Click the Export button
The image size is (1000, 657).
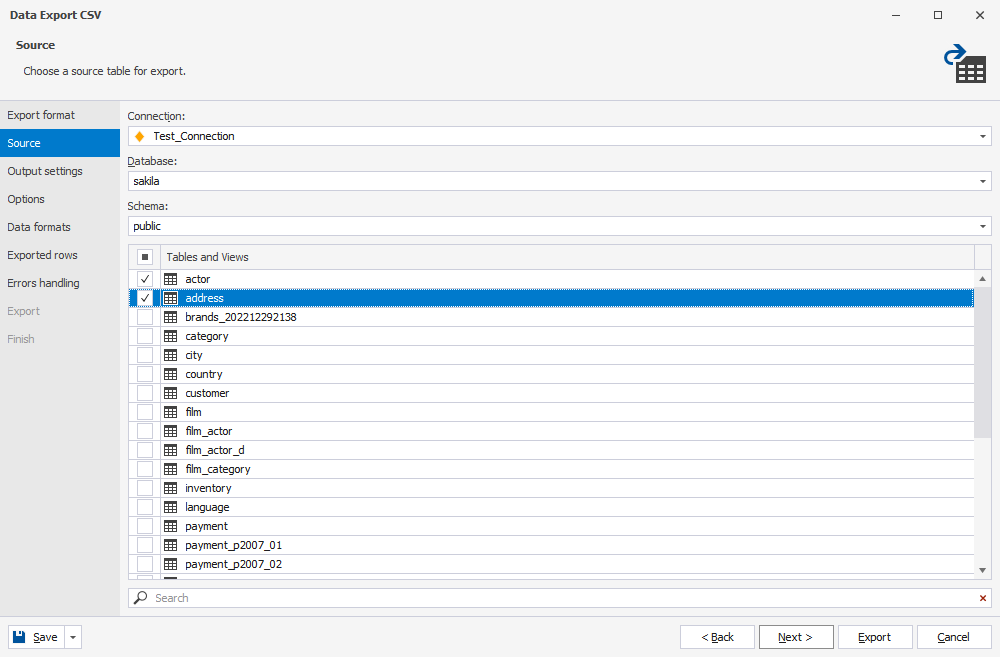point(874,637)
